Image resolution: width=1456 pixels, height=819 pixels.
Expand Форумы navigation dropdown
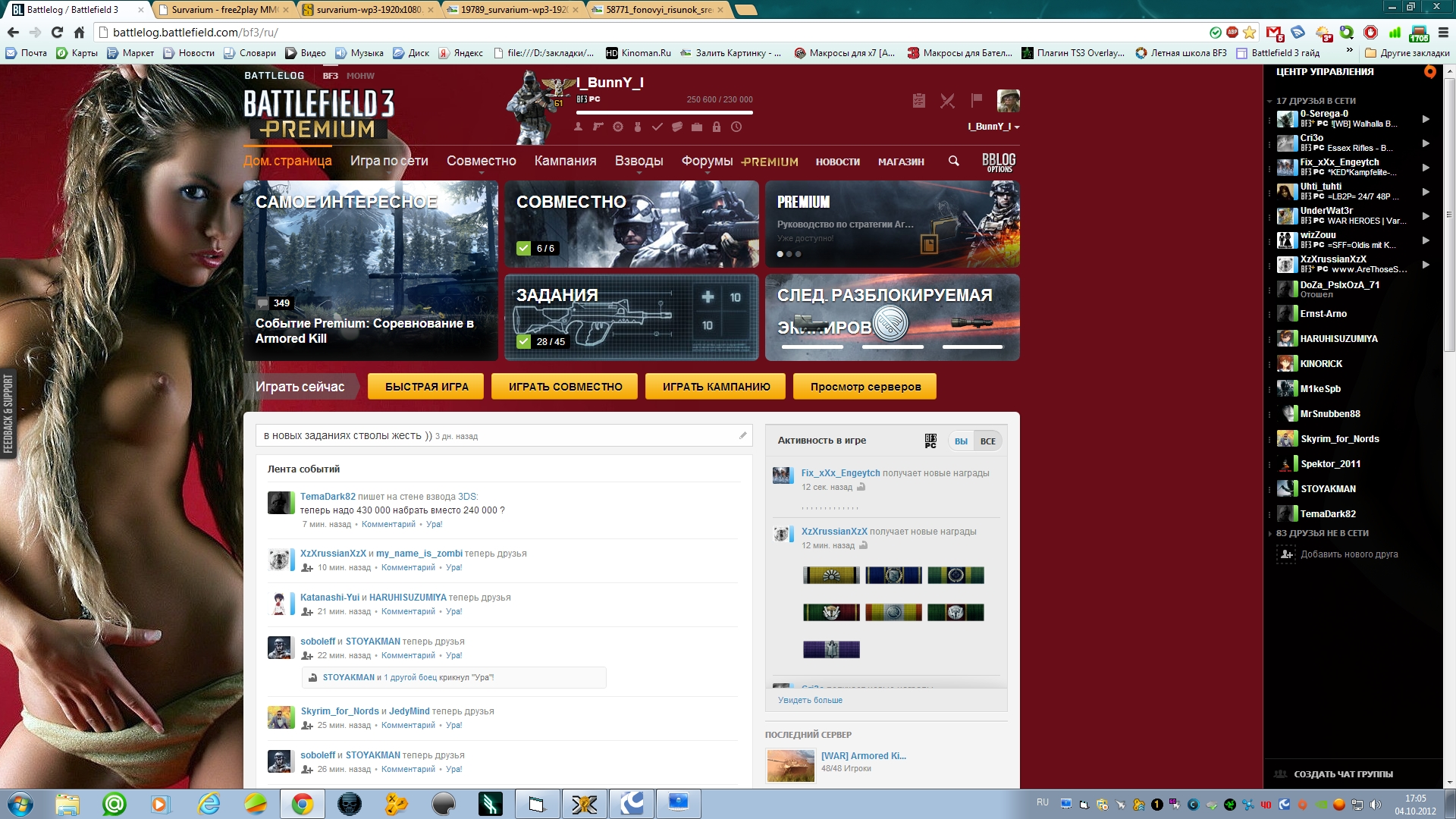pyautogui.click(x=707, y=162)
